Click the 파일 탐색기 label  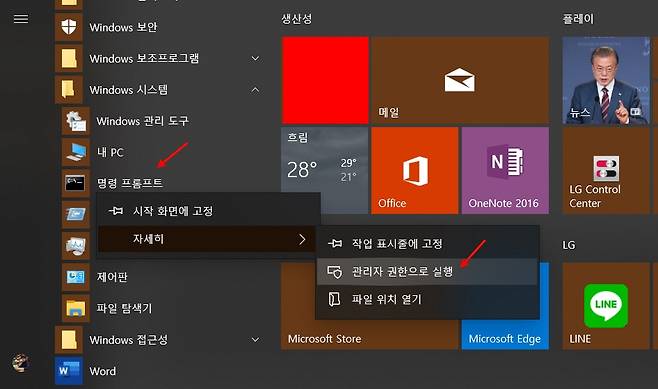point(124,308)
